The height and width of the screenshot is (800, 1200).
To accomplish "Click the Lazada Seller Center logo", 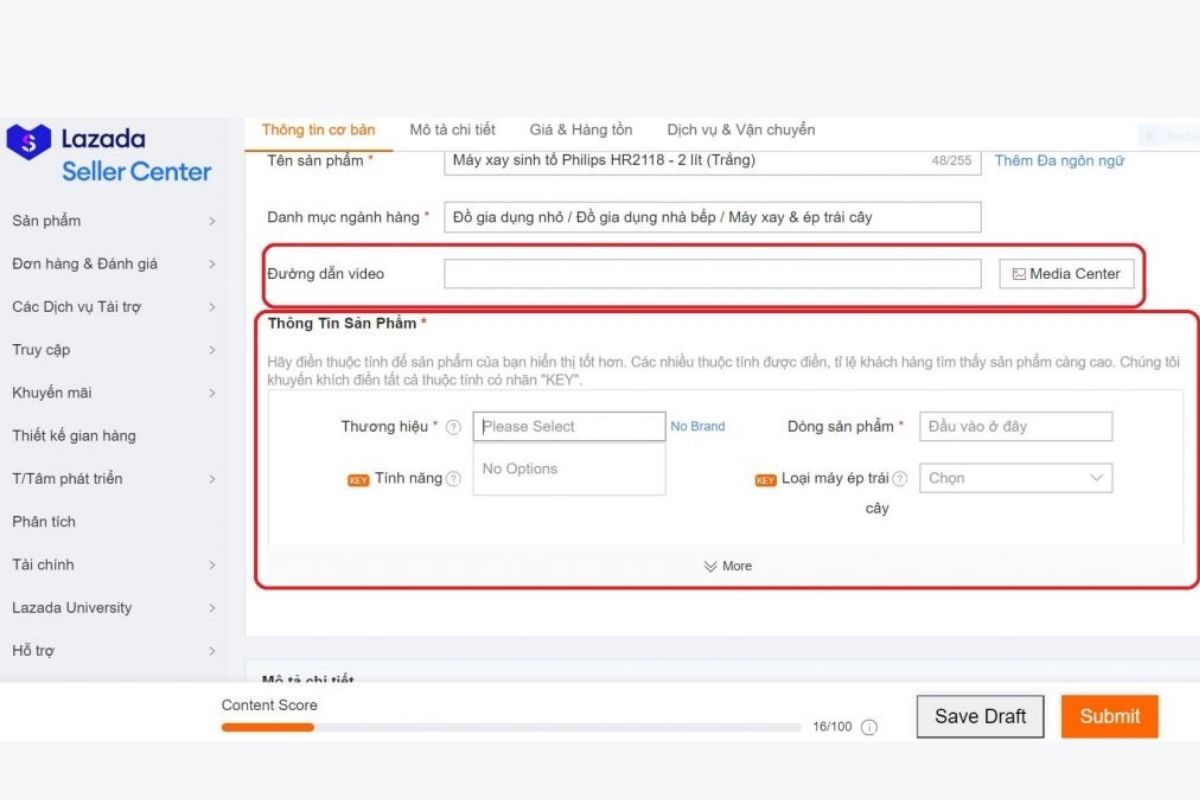I will tap(109, 155).
